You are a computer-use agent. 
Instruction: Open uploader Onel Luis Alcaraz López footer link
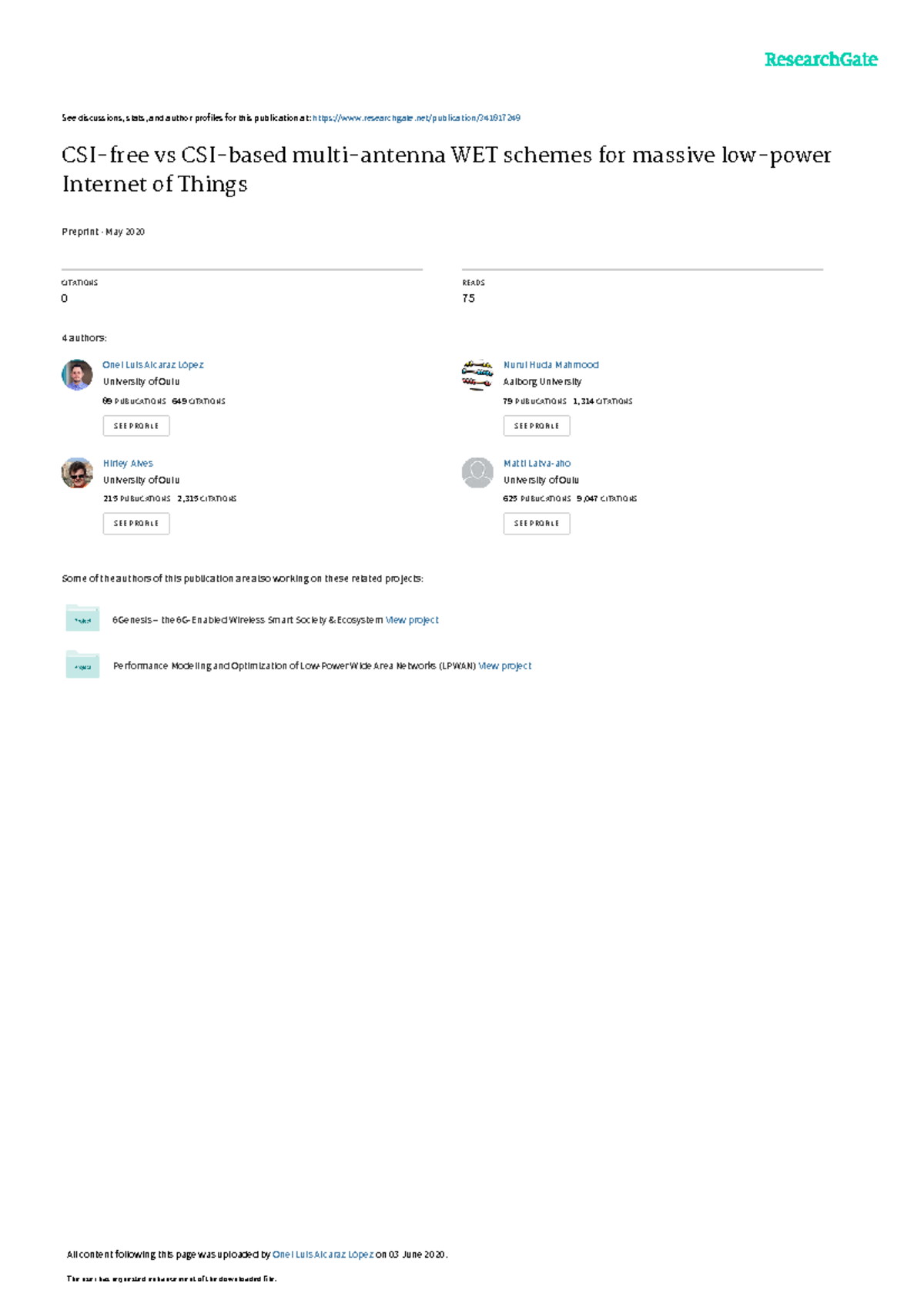(x=323, y=1255)
